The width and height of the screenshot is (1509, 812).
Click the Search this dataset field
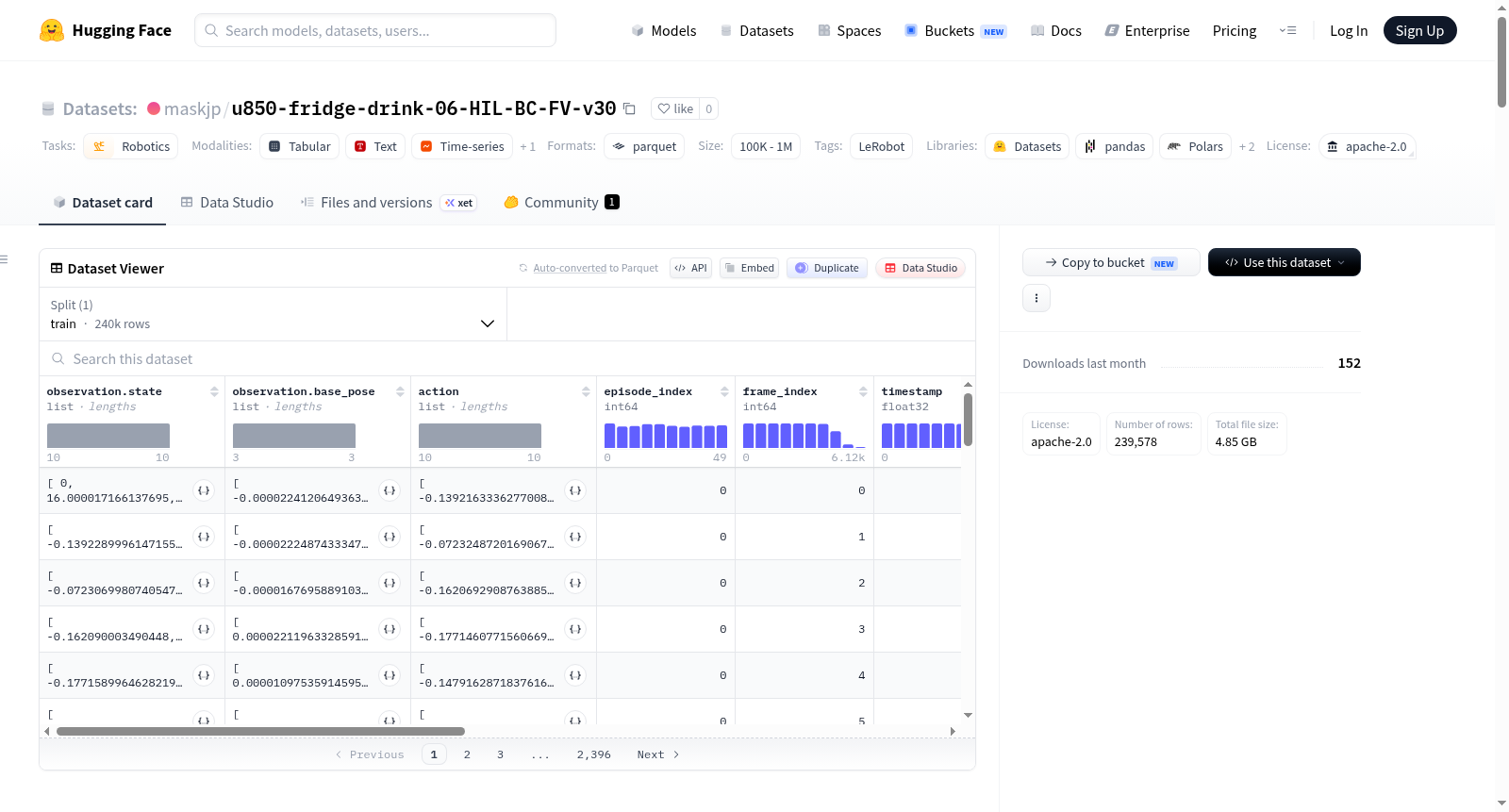[x=507, y=359]
